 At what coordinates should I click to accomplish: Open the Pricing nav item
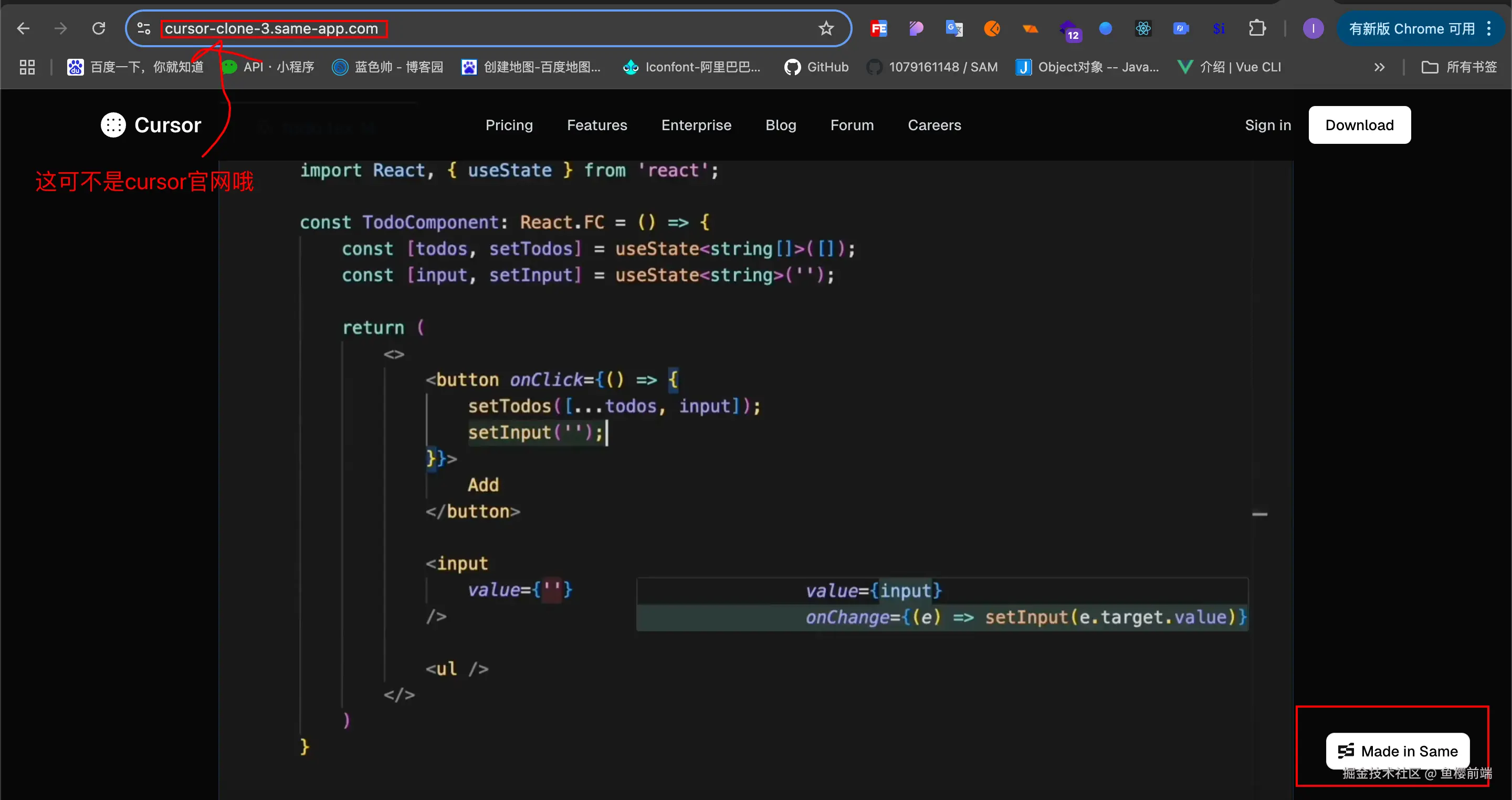(509, 125)
